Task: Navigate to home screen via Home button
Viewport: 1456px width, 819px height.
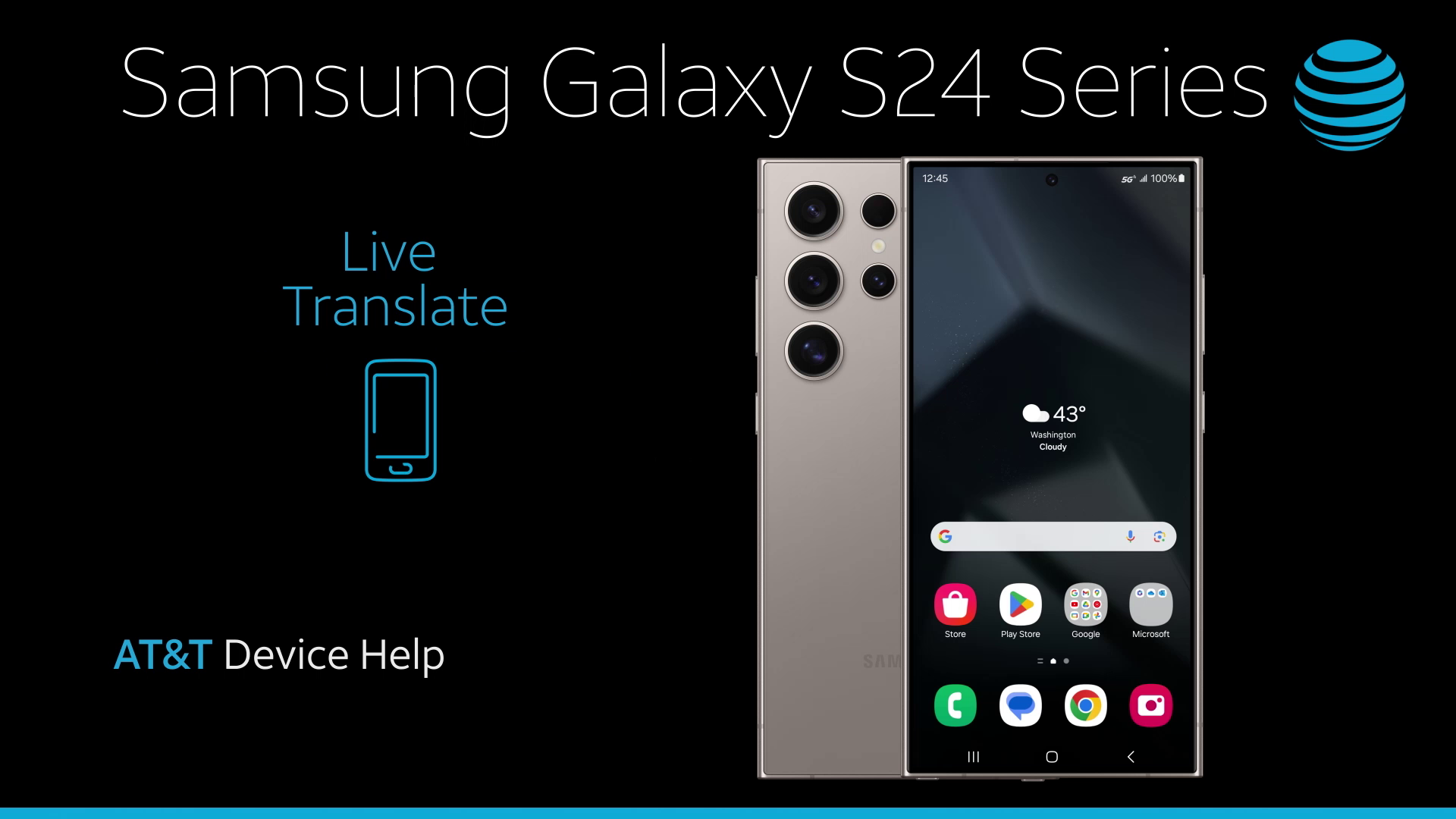Action: 1052,757
